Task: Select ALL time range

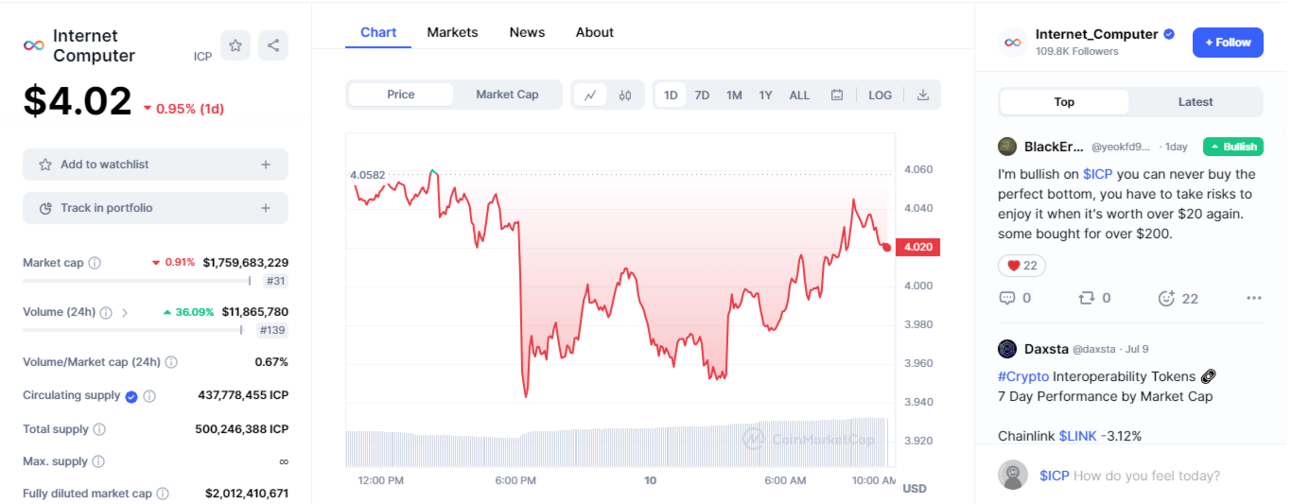Action: (800, 95)
